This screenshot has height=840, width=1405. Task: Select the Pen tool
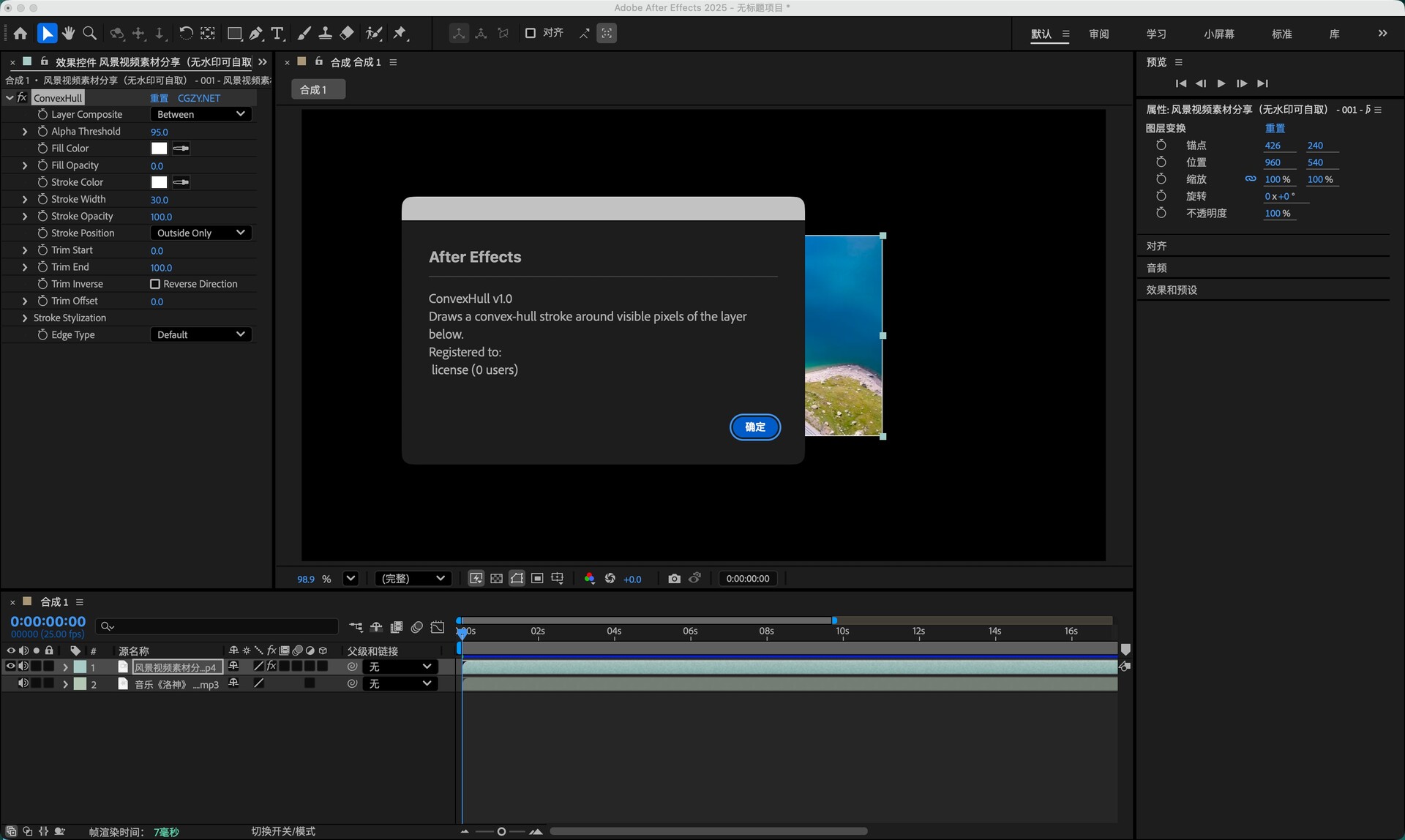click(x=256, y=34)
